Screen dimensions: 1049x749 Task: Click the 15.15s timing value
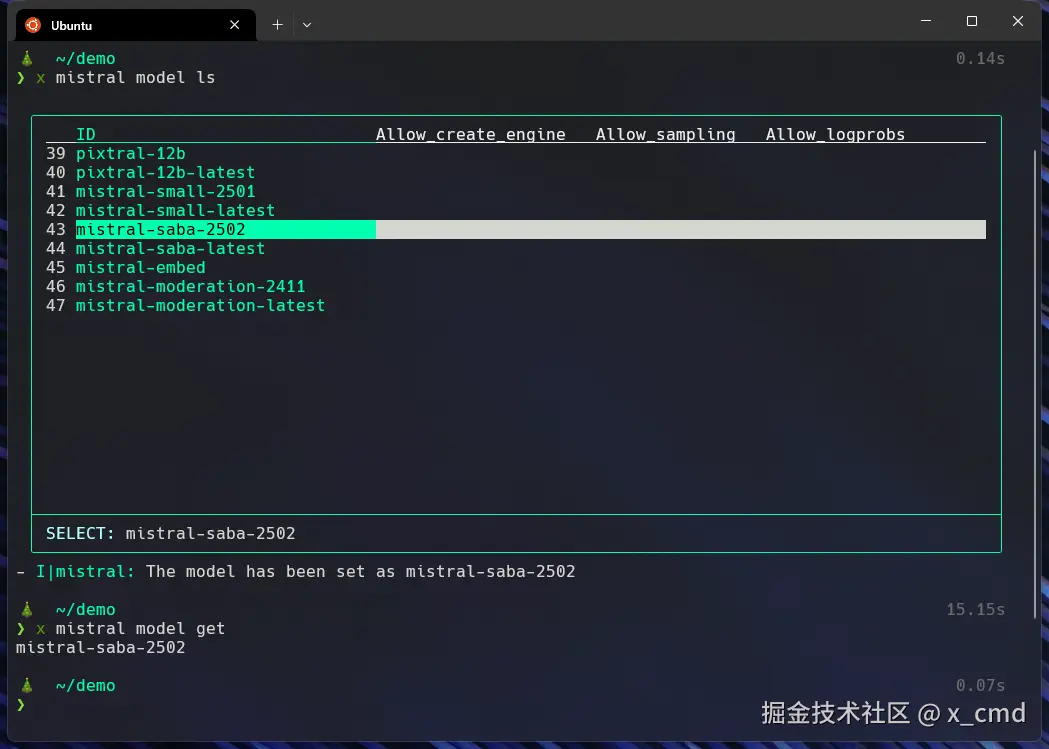coord(975,610)
